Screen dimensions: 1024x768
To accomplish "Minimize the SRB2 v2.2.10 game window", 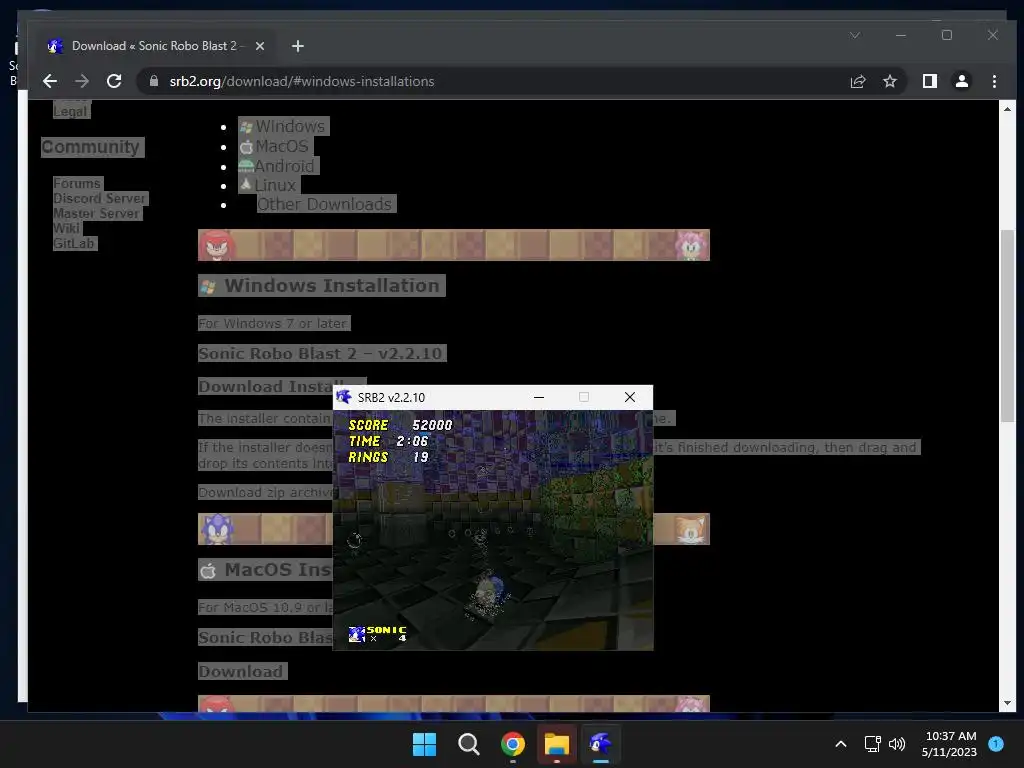I will point(539,397).
